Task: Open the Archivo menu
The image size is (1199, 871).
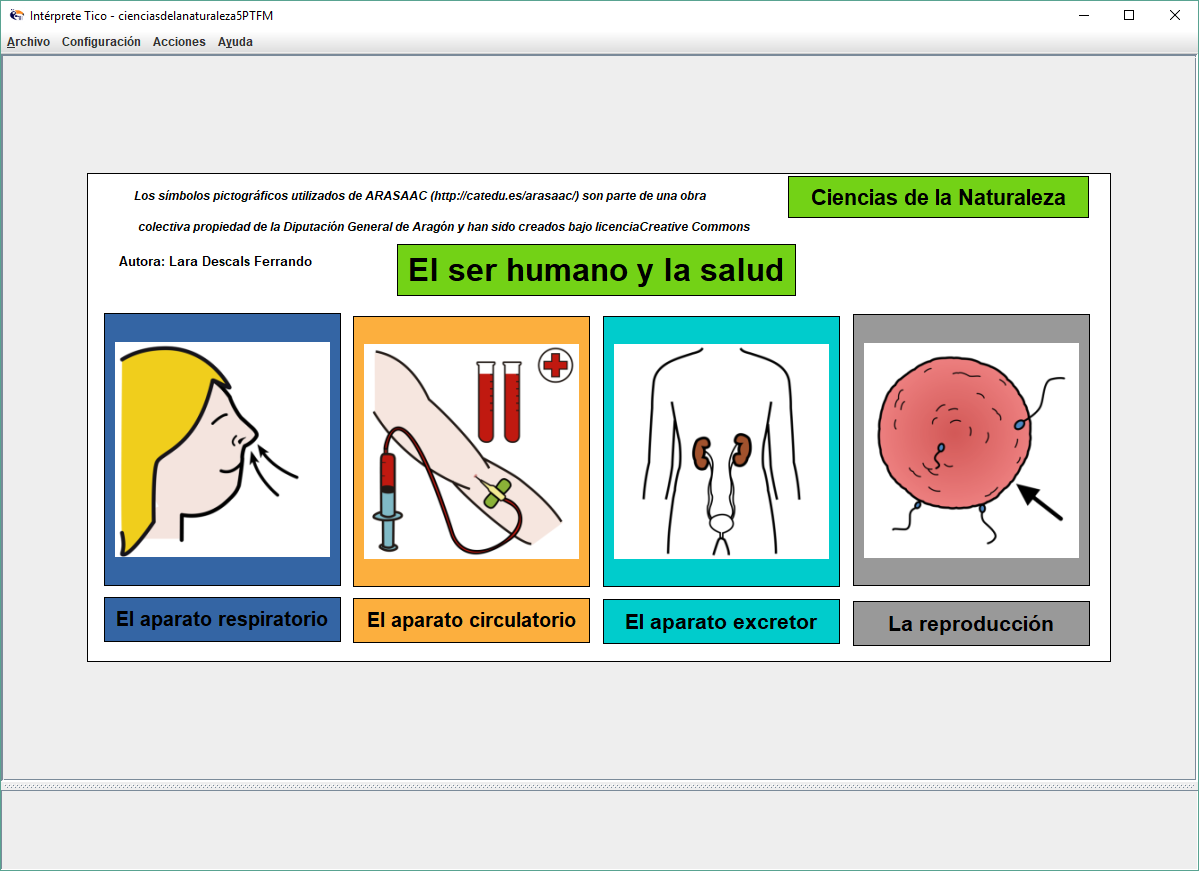Action: click(x=28, y=42)
